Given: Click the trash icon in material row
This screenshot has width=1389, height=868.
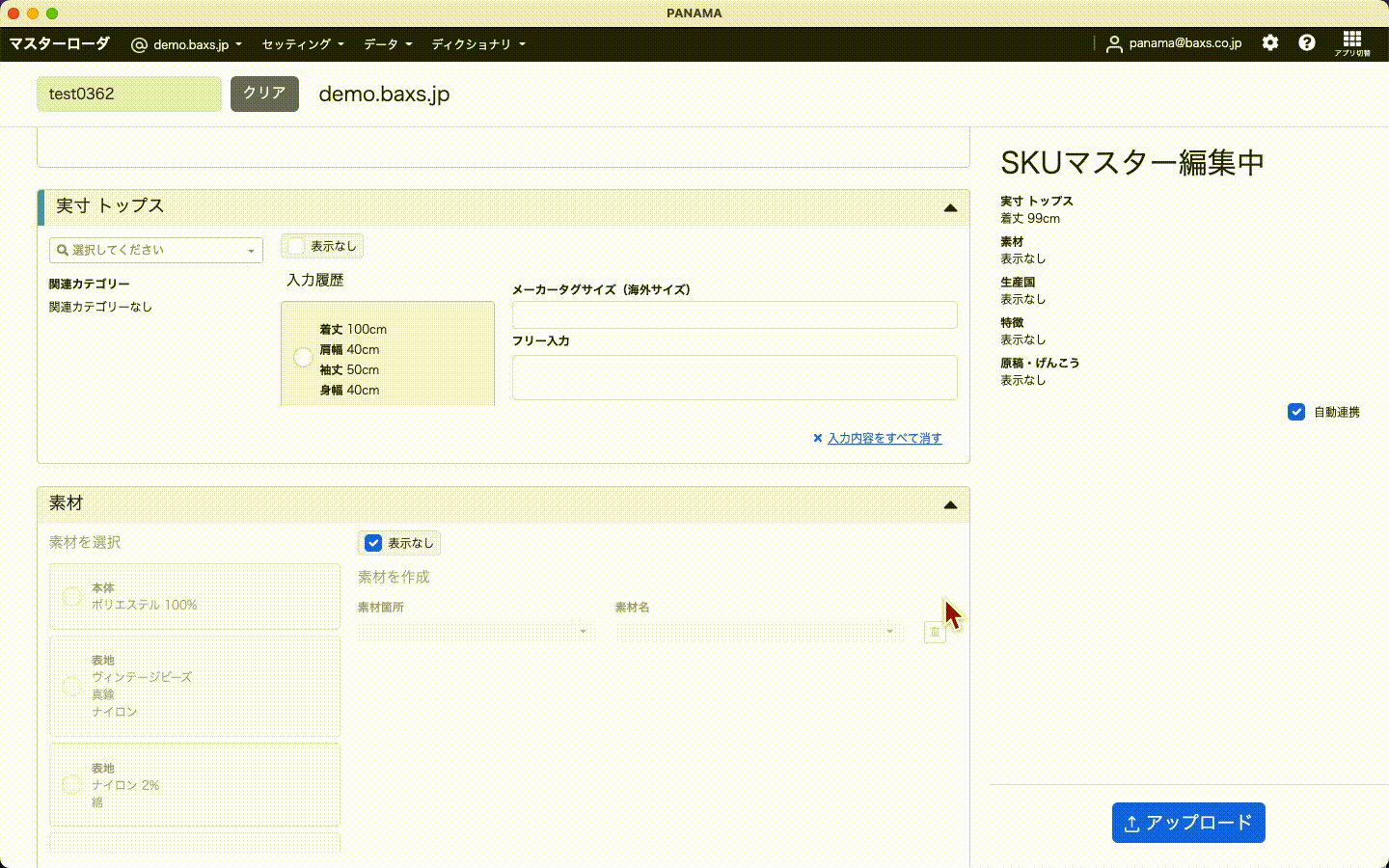Looking at the screenshot, I should click(x=935, y=632).
